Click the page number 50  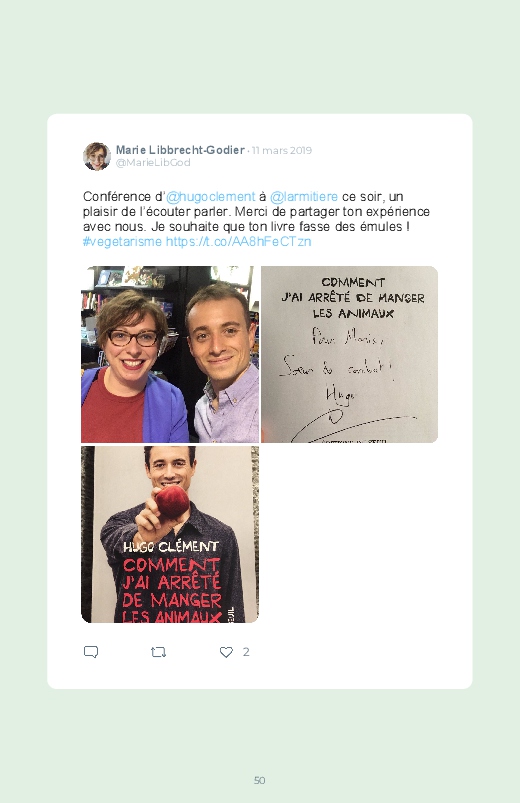[x=260, y=780]
